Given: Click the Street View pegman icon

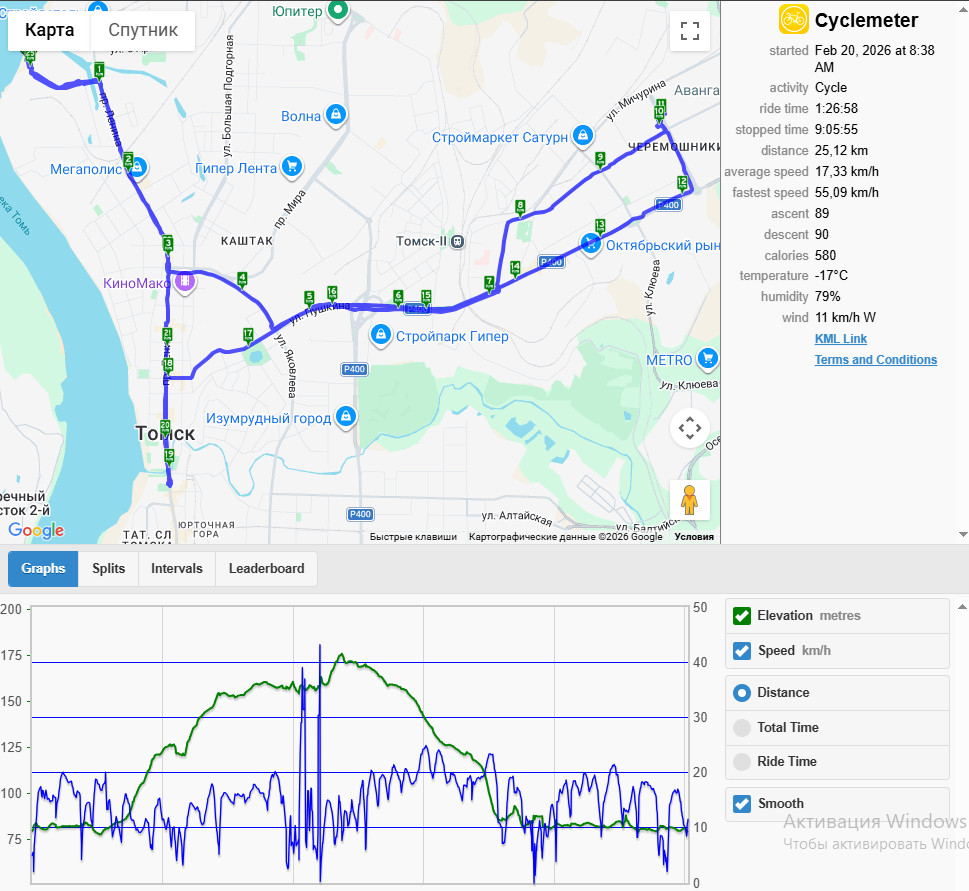Looking at the screenshot, I should (x=690, y=500).
